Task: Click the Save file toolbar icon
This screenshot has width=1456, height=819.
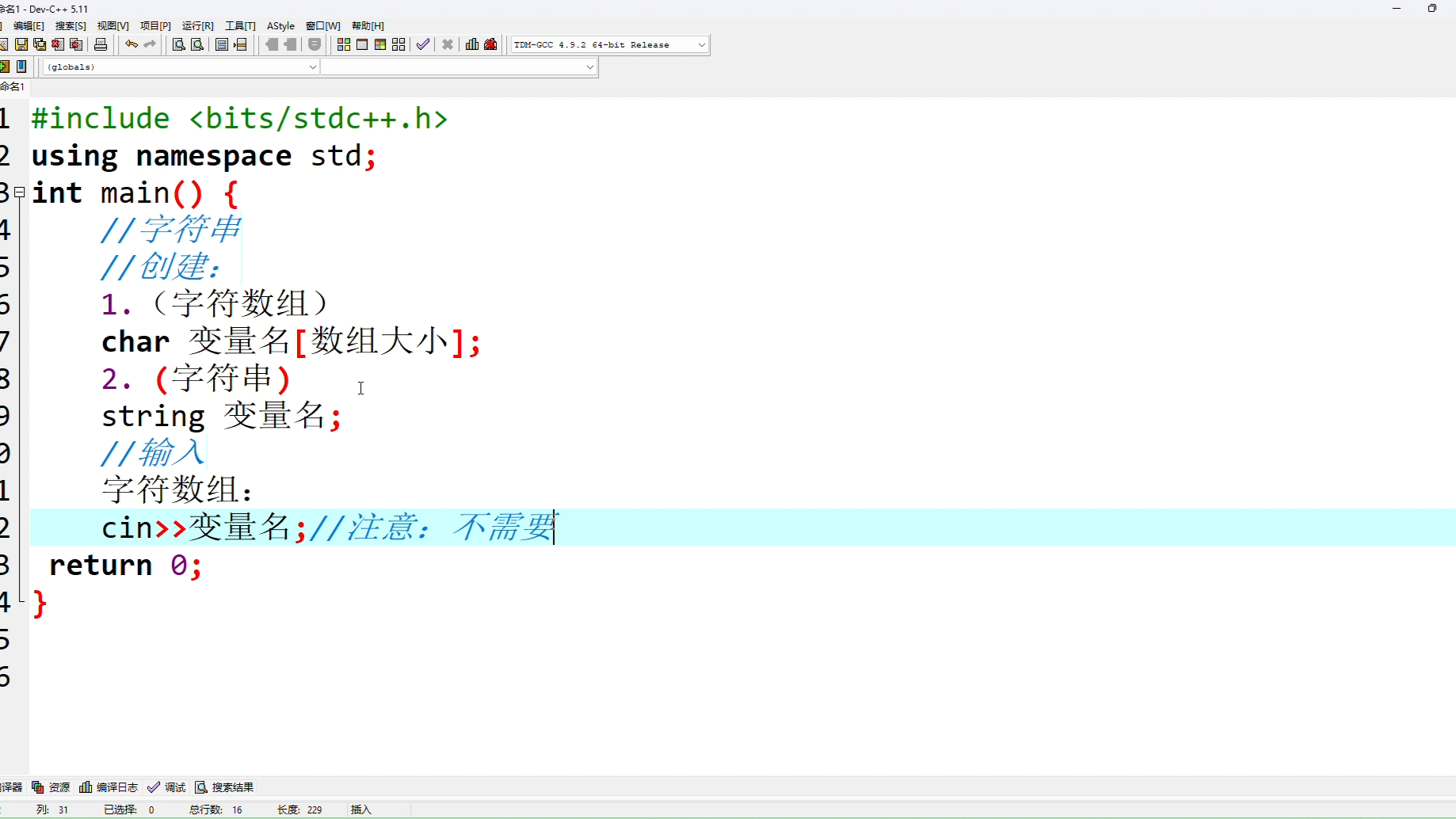Action: pyautogui.click(x=21, y=44)
